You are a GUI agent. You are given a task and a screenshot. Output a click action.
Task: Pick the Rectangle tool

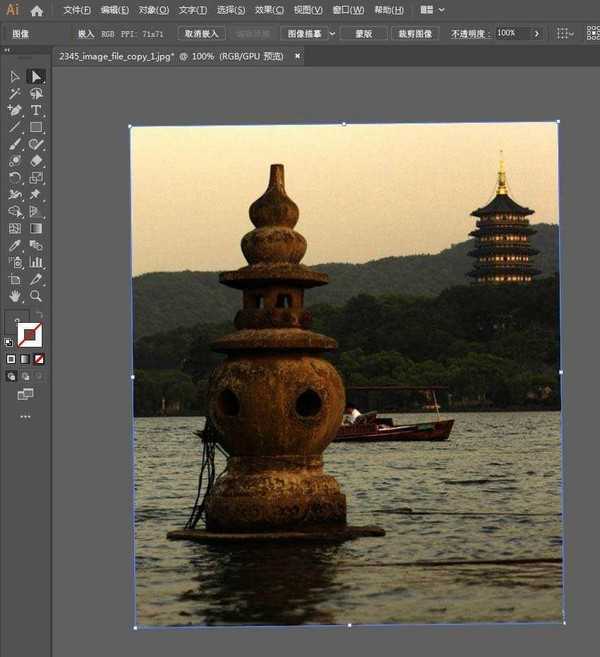36,127
